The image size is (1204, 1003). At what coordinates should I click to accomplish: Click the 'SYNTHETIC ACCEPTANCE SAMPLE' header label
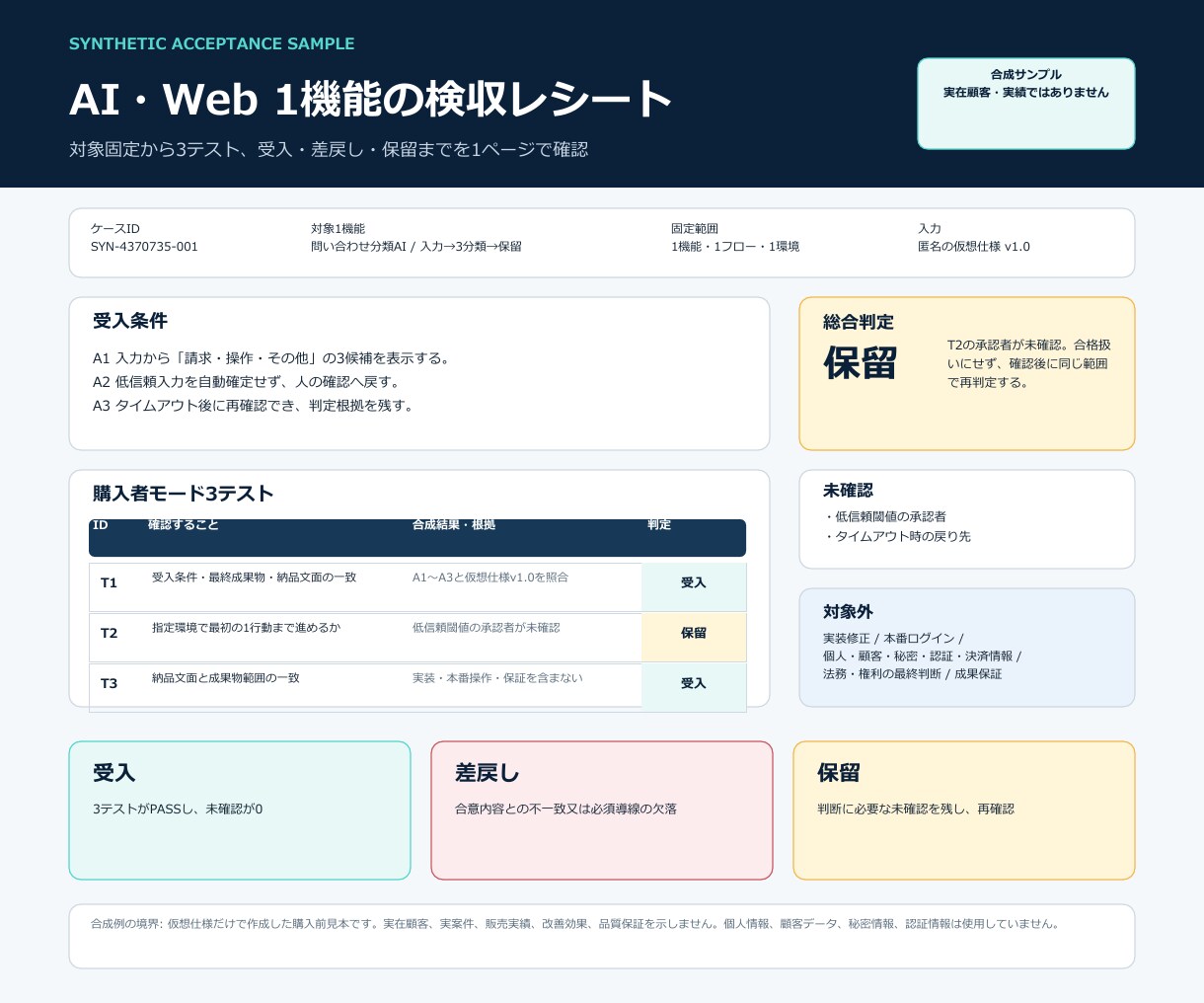(x=211, y=43)
